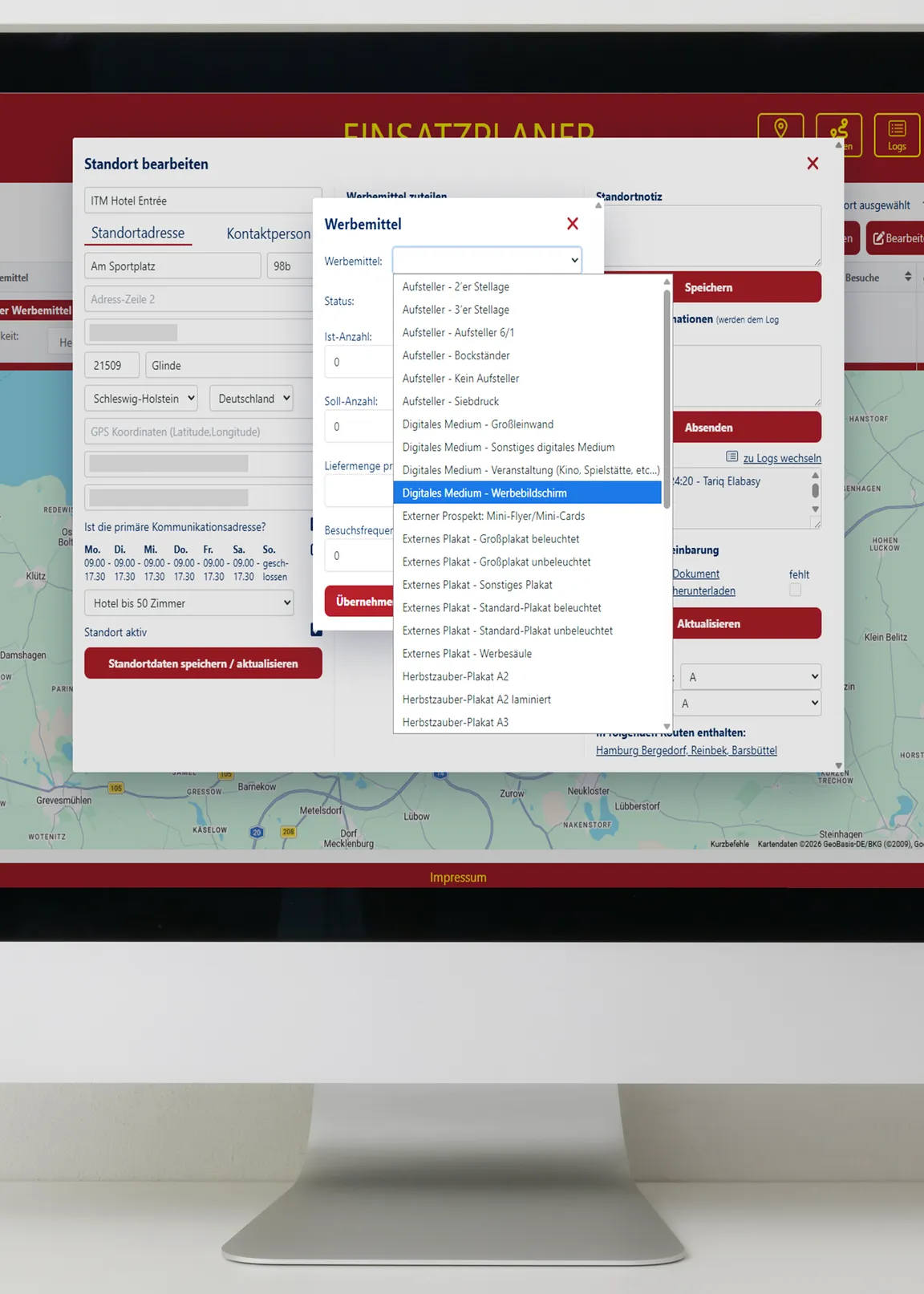This screenshot has width=924, height=1294.
Task: Toggle the fehlt checkbox
Action: tap(795, 590)
